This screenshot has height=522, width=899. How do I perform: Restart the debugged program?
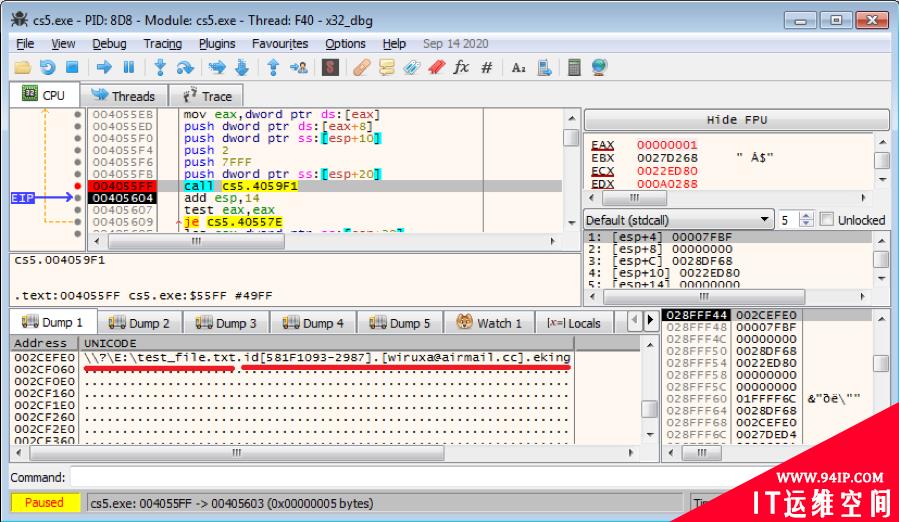point(48,68)
